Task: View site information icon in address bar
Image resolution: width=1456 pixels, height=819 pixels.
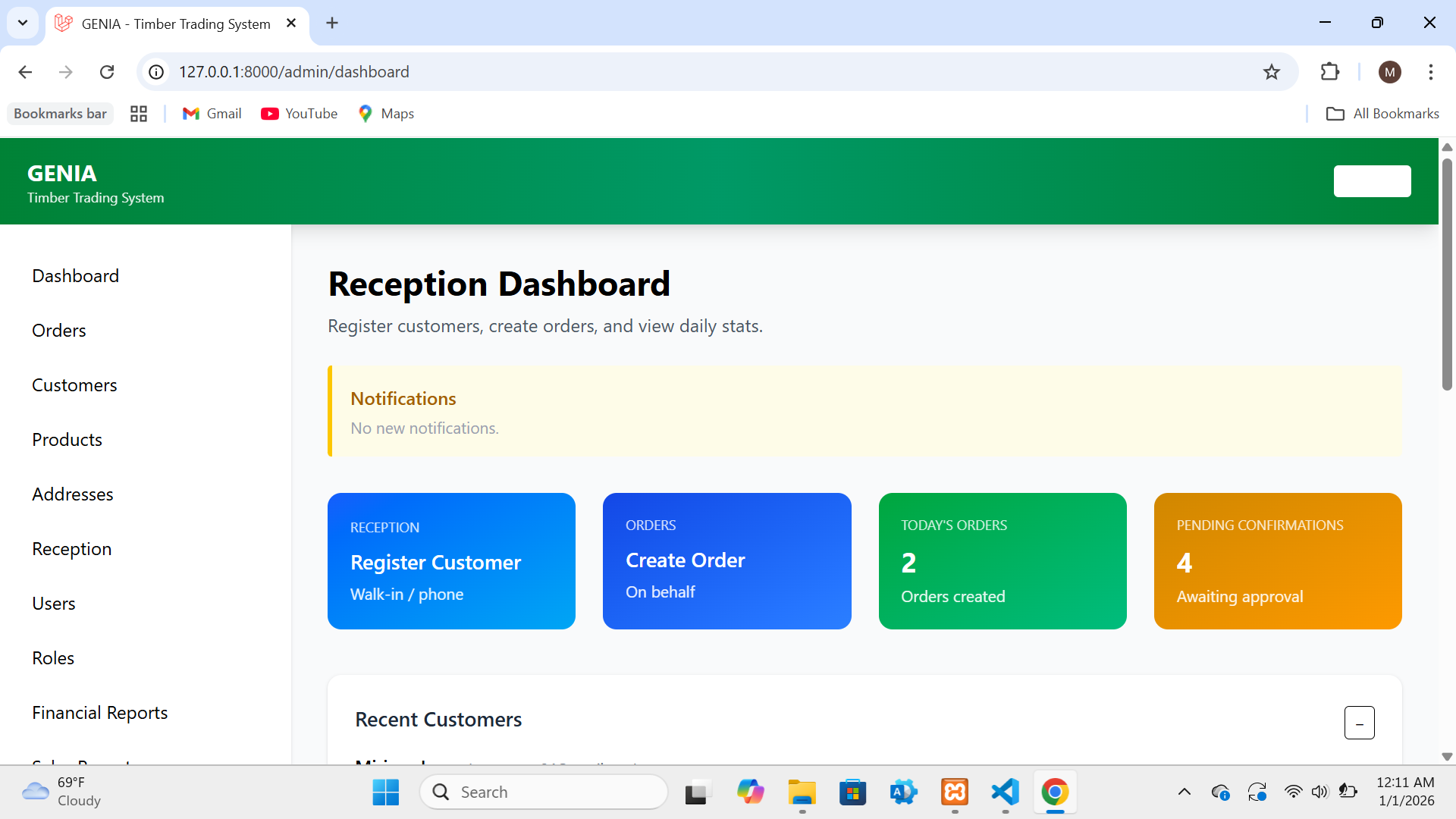Action: (x=156, y=72)
